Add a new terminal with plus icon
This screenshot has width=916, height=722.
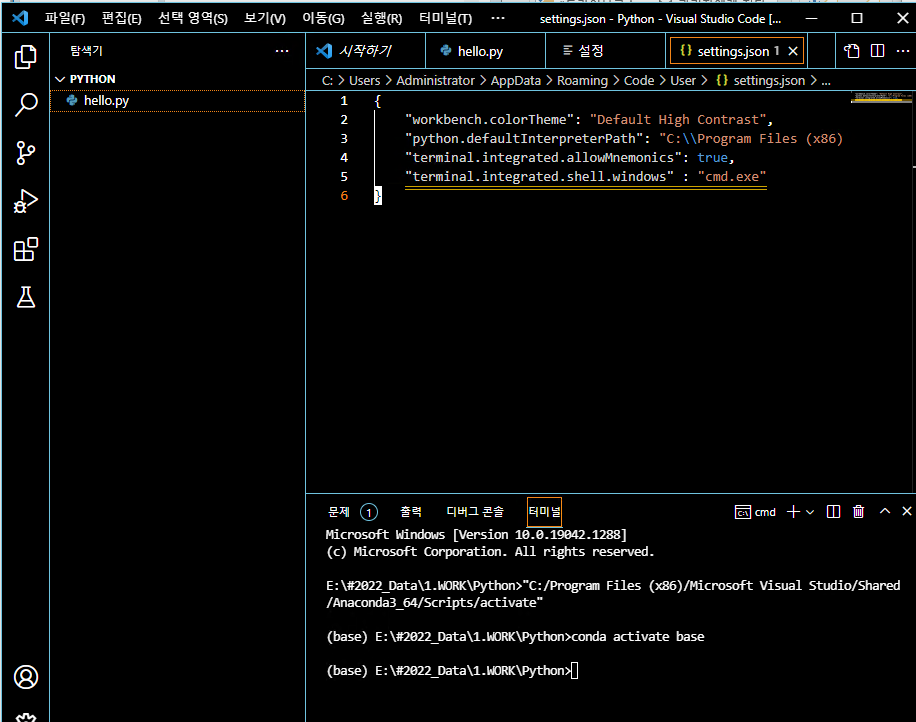(x=793, y=512)
